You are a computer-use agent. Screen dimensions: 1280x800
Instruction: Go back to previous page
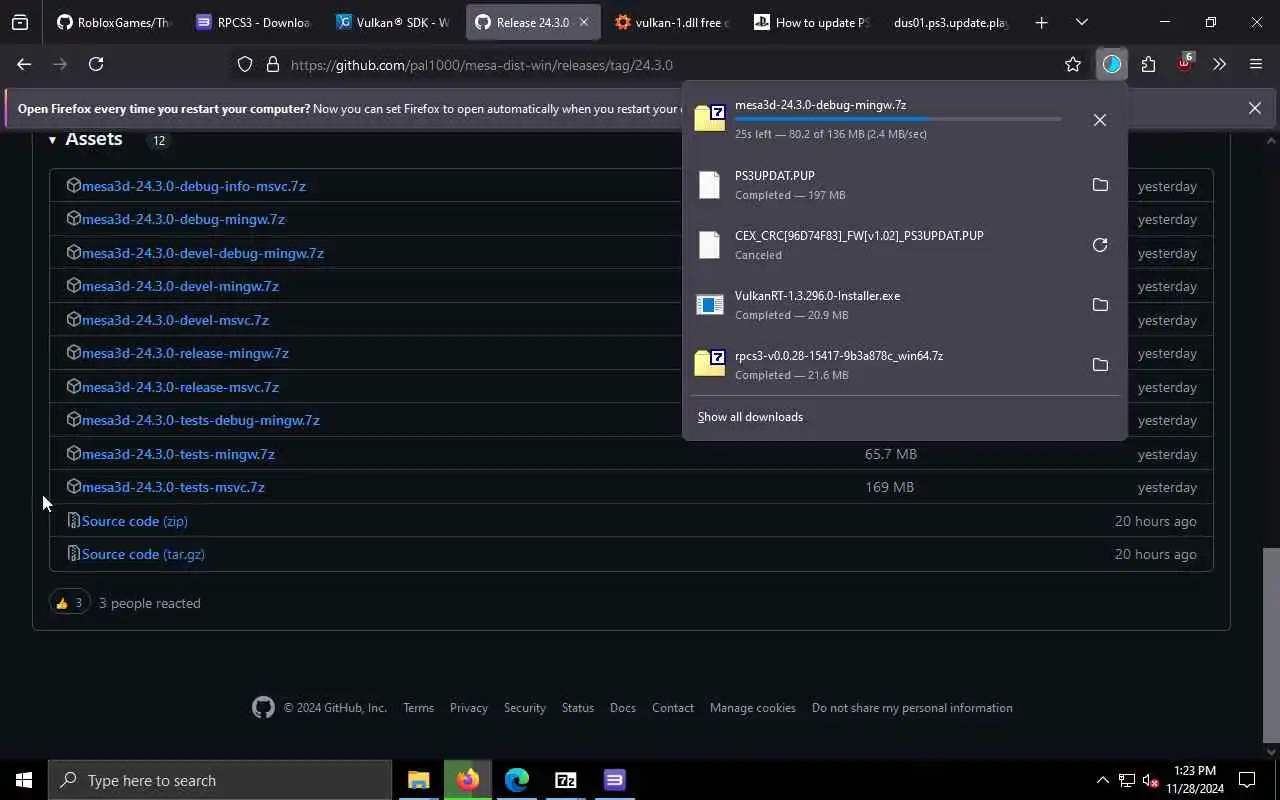pos(24,64)
